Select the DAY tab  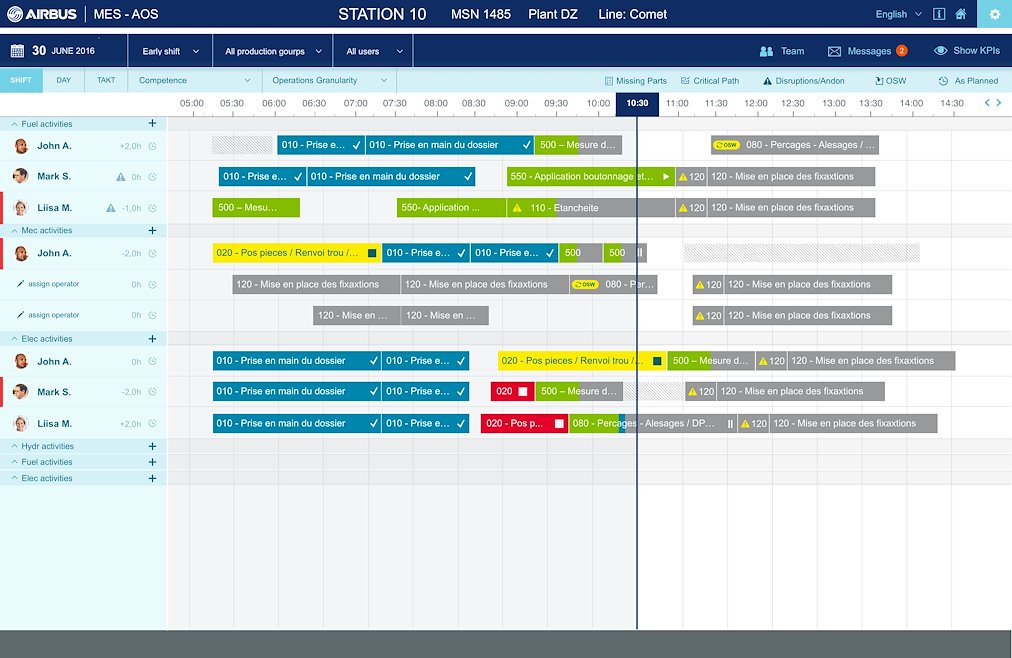coord(63,81)
